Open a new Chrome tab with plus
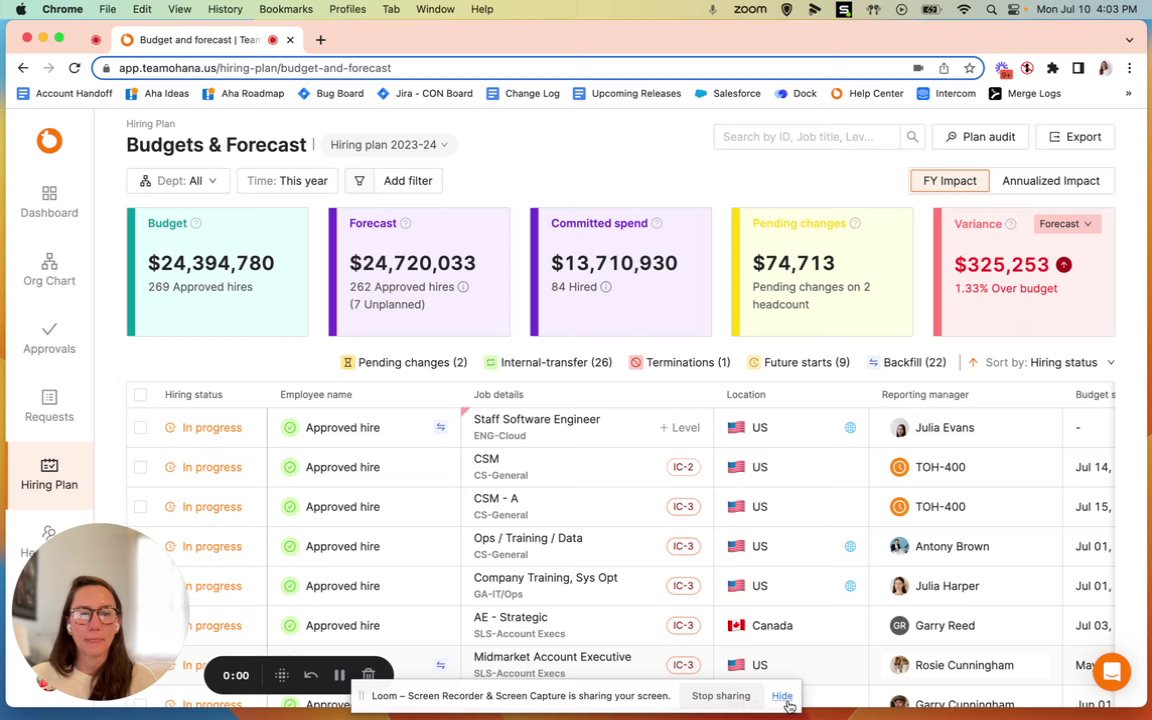Viewport: 1152px width, 720px height. point(320,40)
